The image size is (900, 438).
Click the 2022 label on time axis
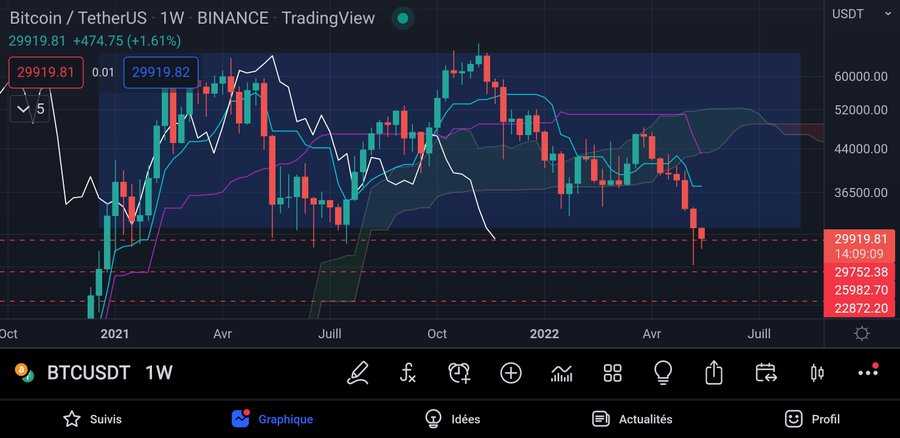544,334
